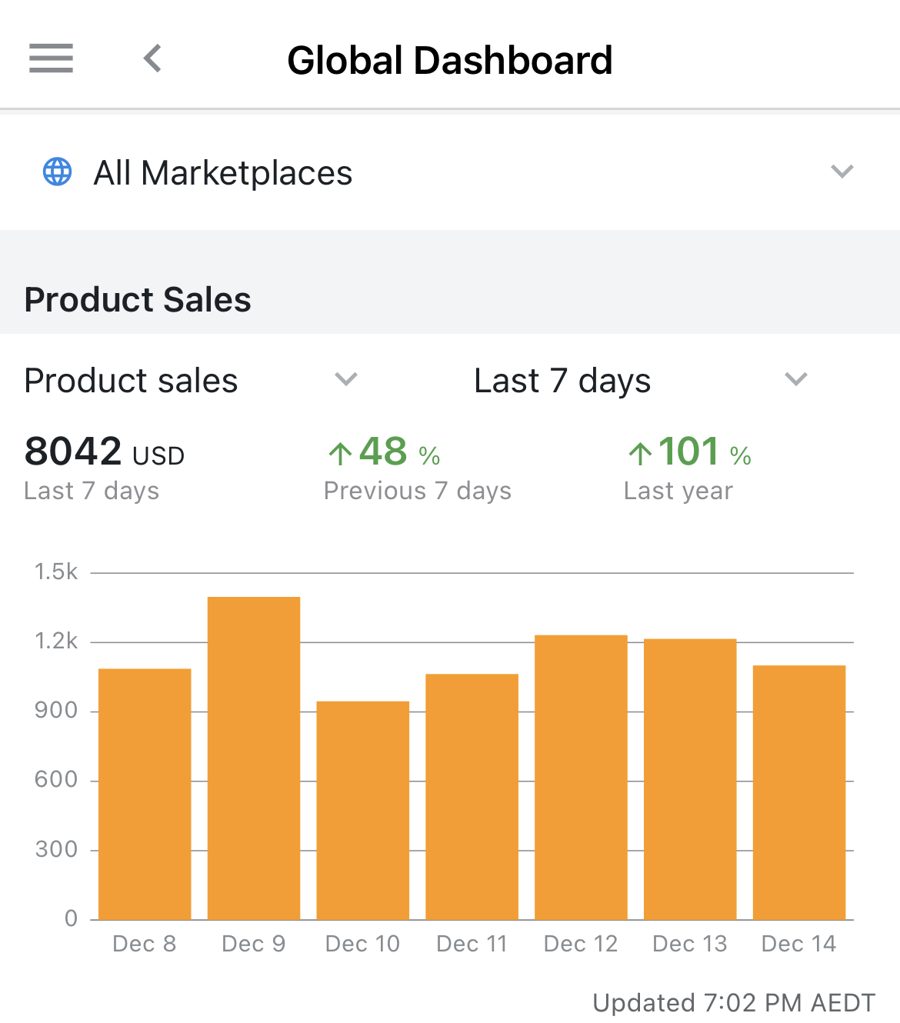Screen dimensions: 900x1023
Task: Go back with the left chevron
Action: tap(152, 59)
